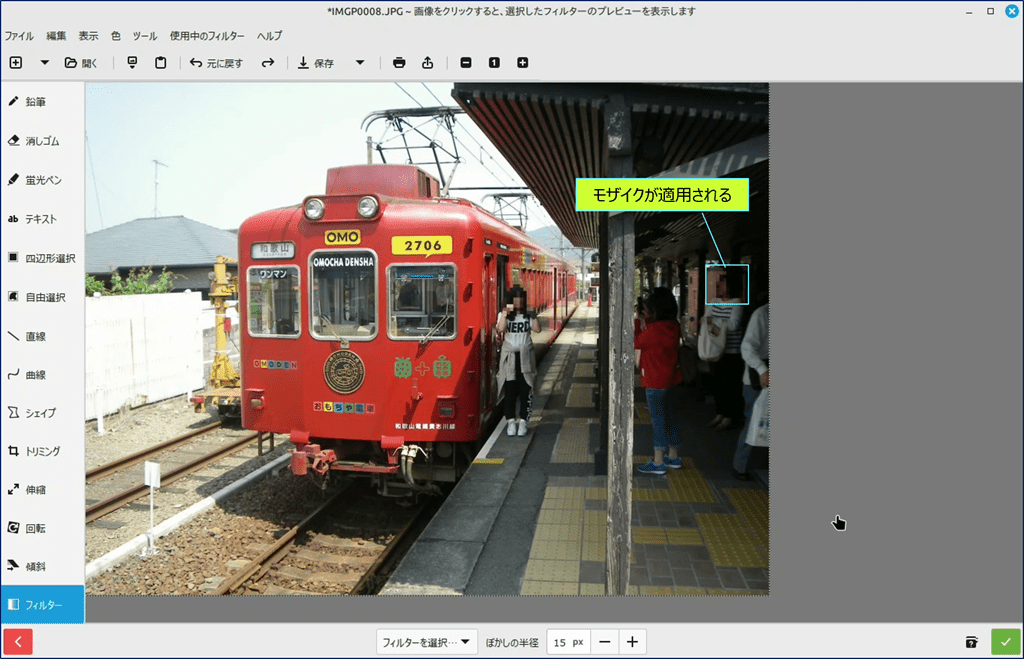Reset zoom to original size icon

pyautogui.click(x=494, y=63)
